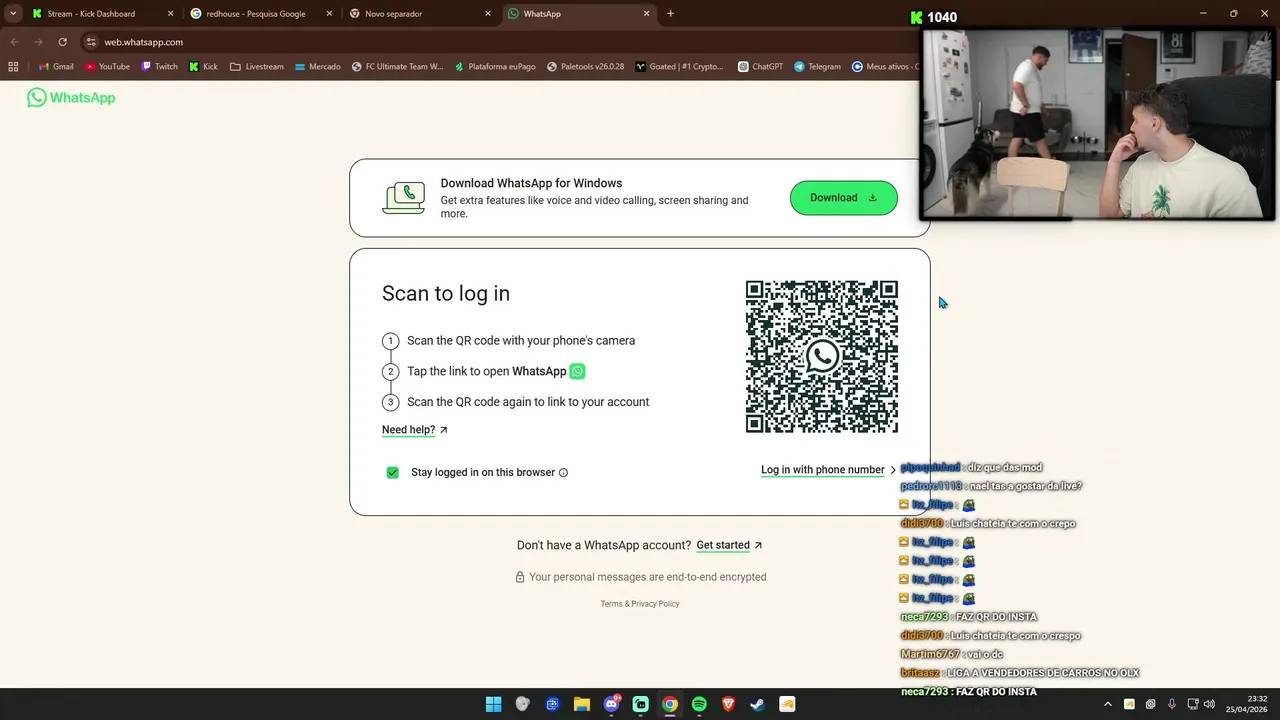The height and width of the screenshot is (720, 1280).
Task: Reload the current page
Action: coord(62,42)
